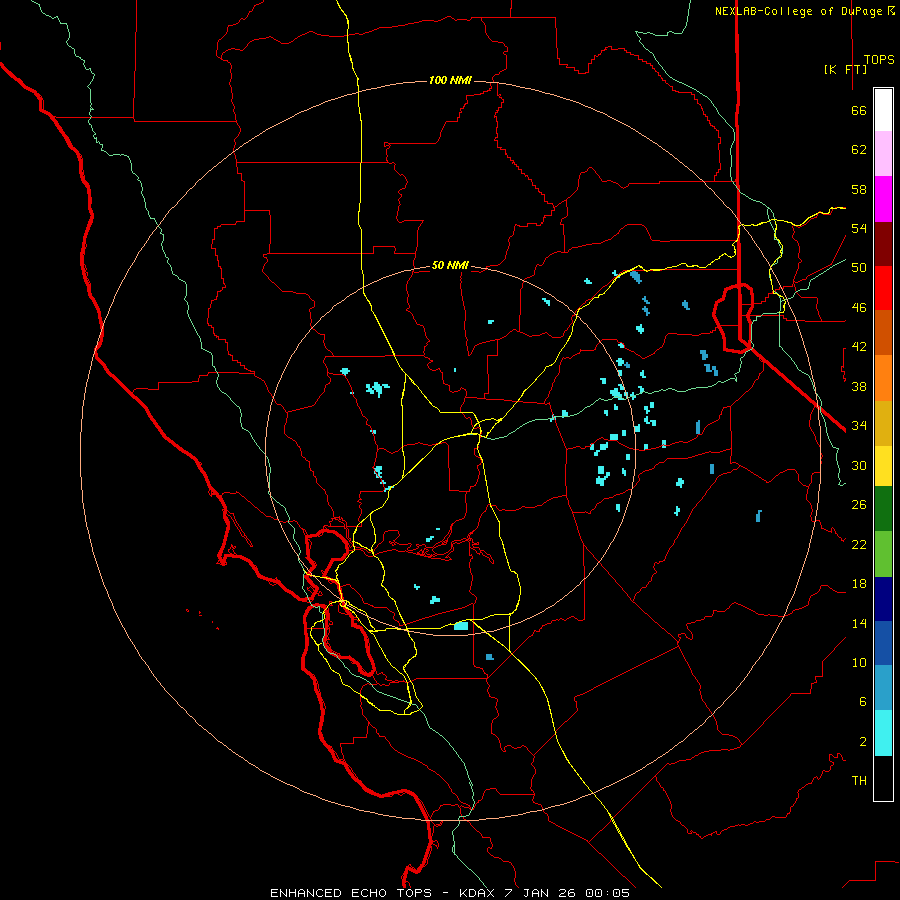This screenshot has height=900, width=900.
Task: Click the 62 value on the legend
Action: coord(859,150)
